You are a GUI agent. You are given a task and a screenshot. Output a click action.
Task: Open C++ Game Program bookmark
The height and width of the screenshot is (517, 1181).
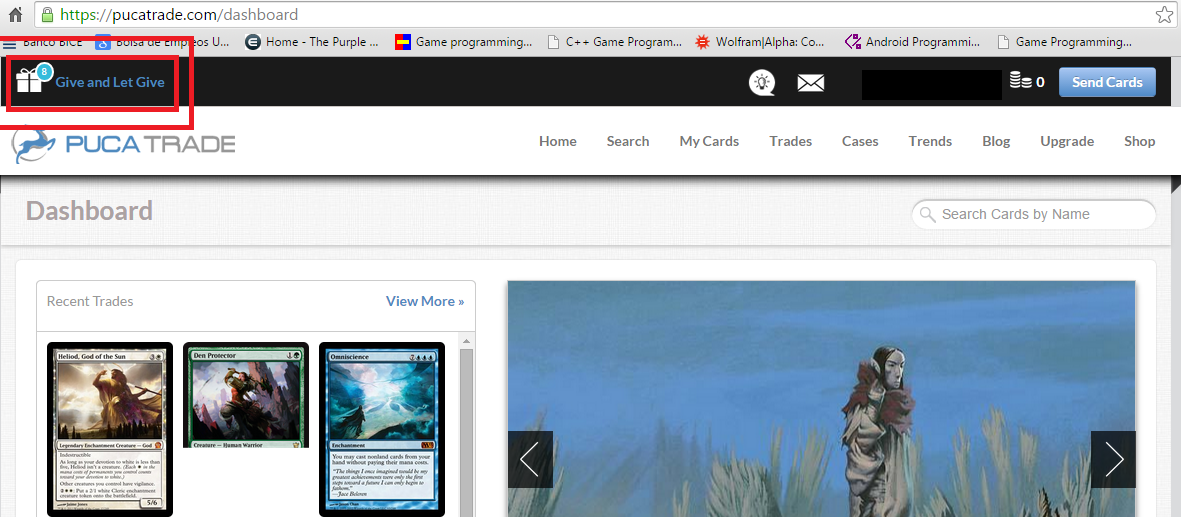615,42
